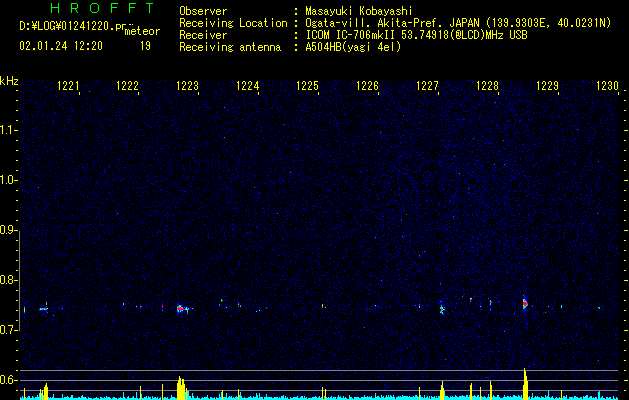Click the 1.1 frequency axis label
The image size is (629, 400).
click(8, 130)
